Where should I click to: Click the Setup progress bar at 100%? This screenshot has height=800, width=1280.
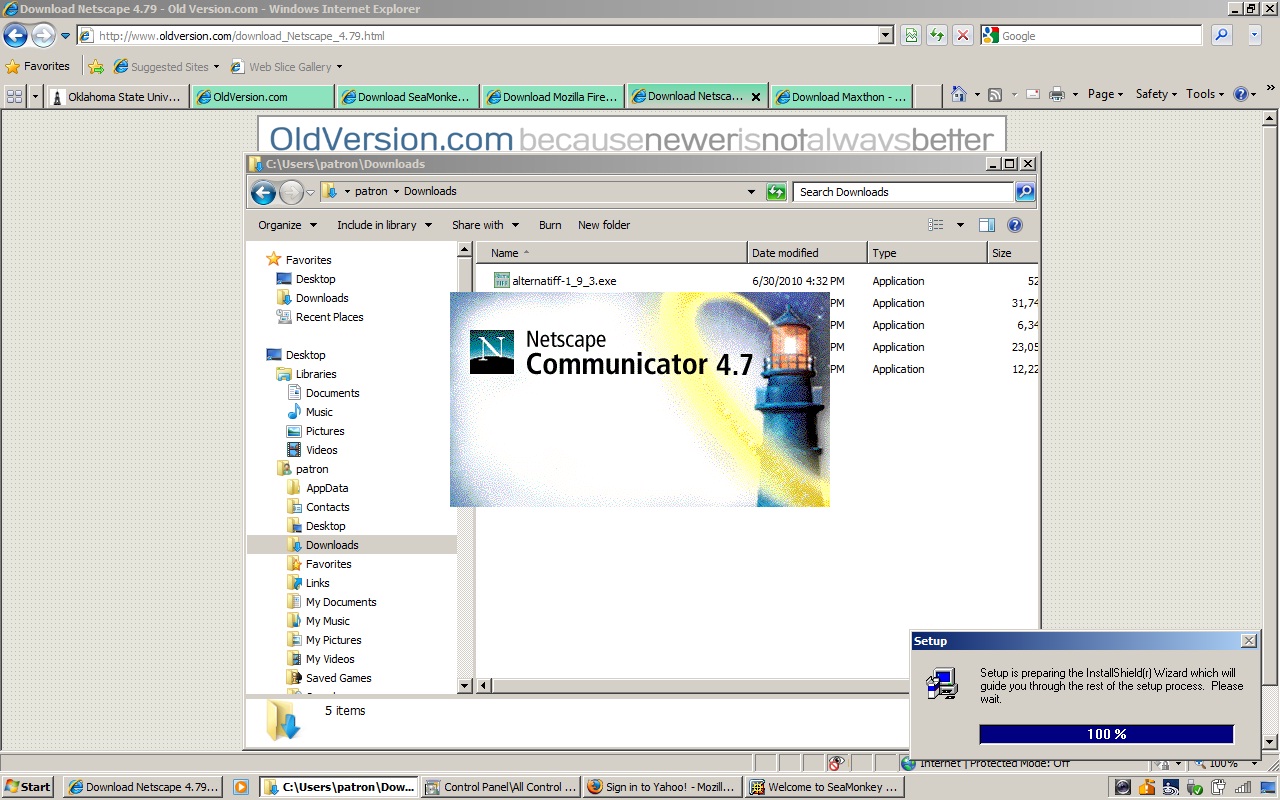tap(1107, 734)
